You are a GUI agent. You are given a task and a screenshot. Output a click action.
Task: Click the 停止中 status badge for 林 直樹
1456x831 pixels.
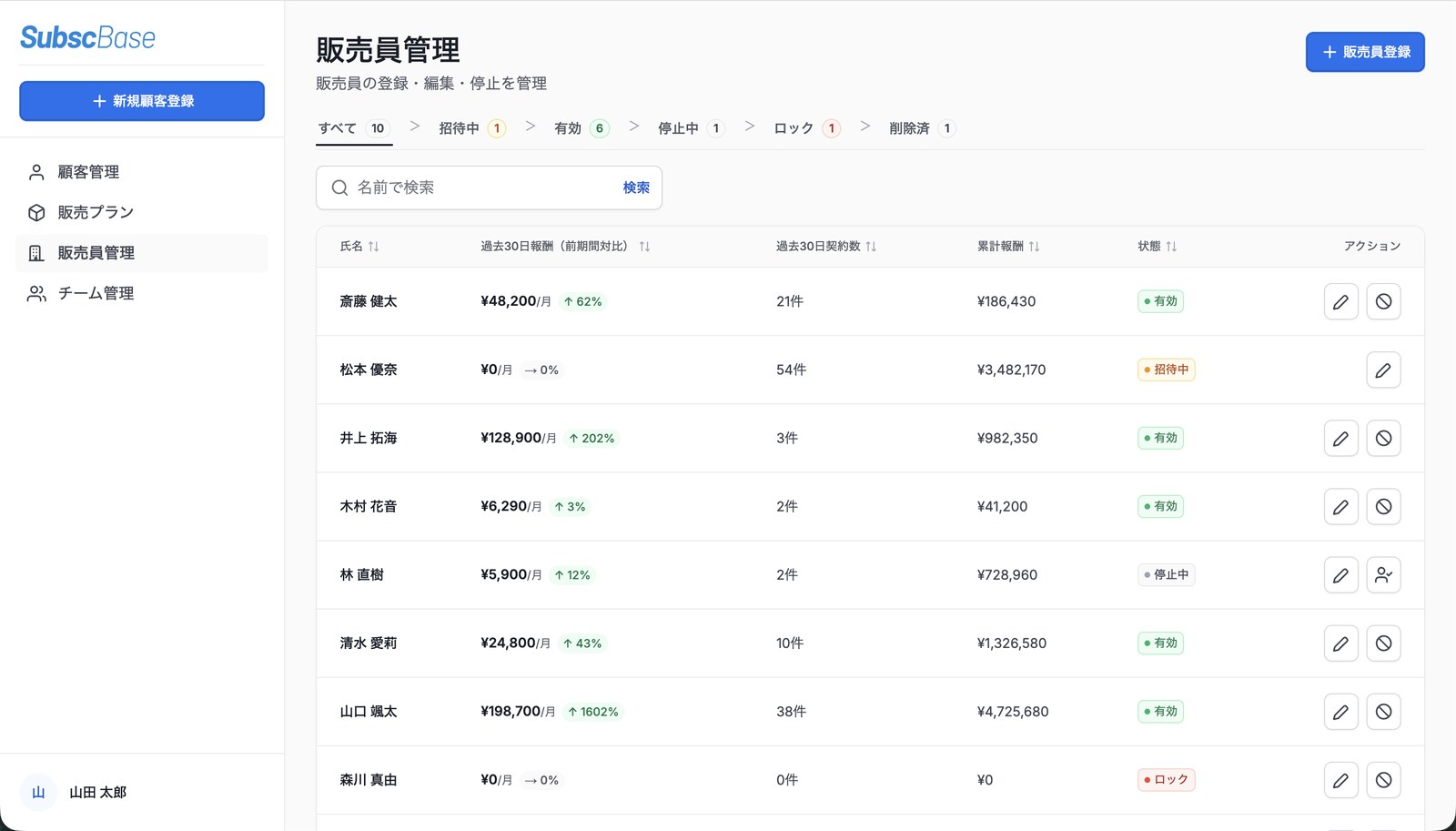[x=1166, y=574]
